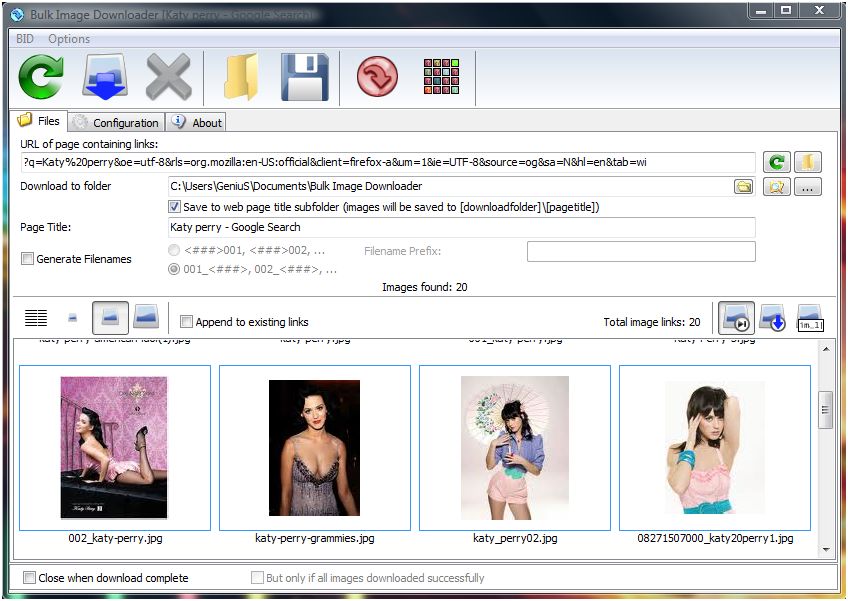Check Close when download complete
The height and width of the screenshot is (601, 848).
coord(29,578)
